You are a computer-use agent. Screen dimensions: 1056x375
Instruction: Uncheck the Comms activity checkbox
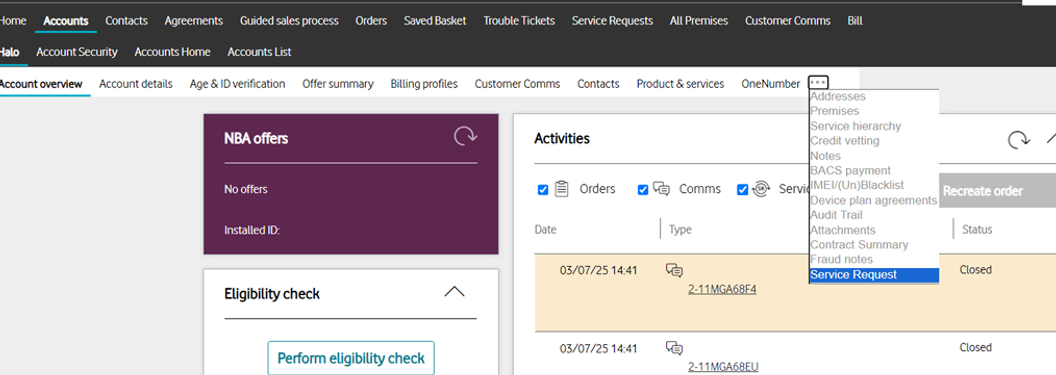point(642,190)
